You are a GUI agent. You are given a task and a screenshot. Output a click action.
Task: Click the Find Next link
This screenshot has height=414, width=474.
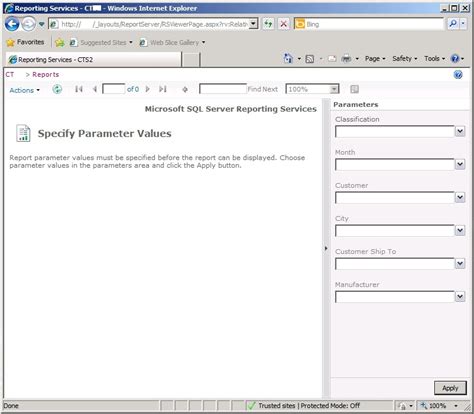pos(263,89)
